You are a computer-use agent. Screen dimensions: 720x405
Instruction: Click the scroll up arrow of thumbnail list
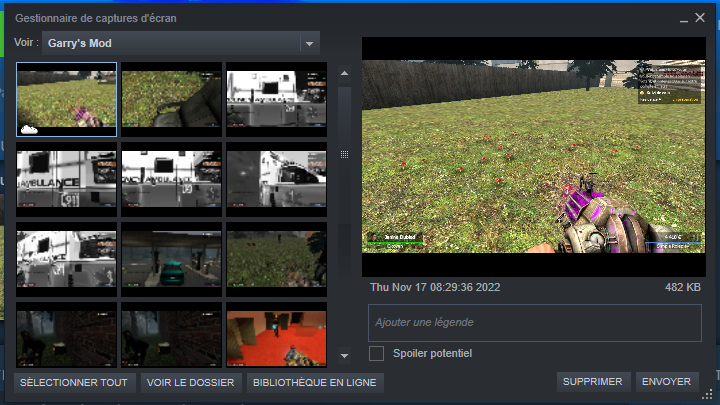click(344, 73)
